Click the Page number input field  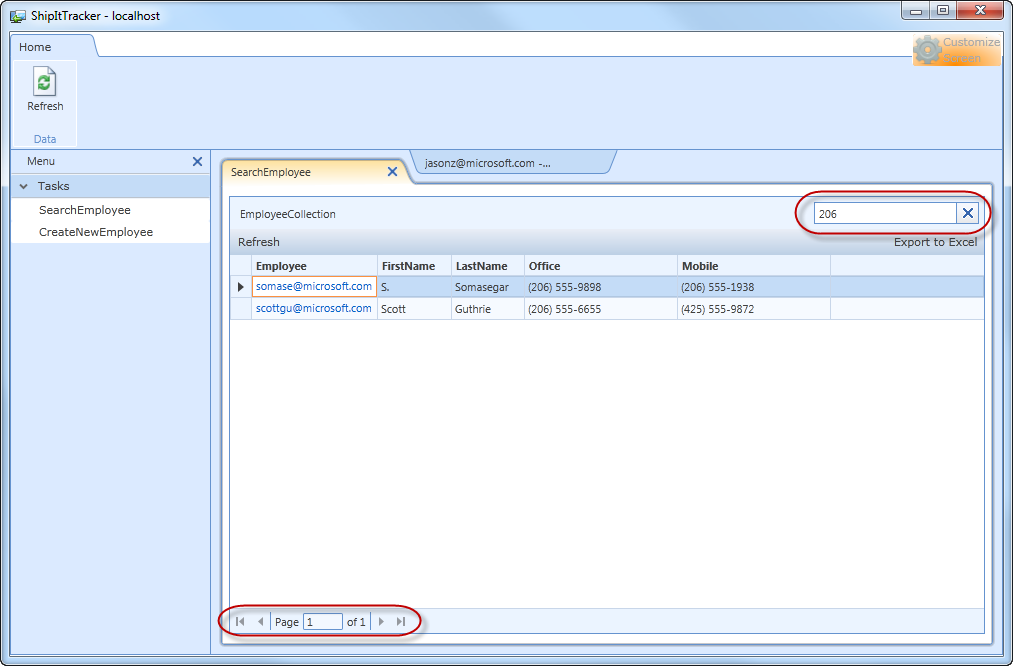click(323, 621)
